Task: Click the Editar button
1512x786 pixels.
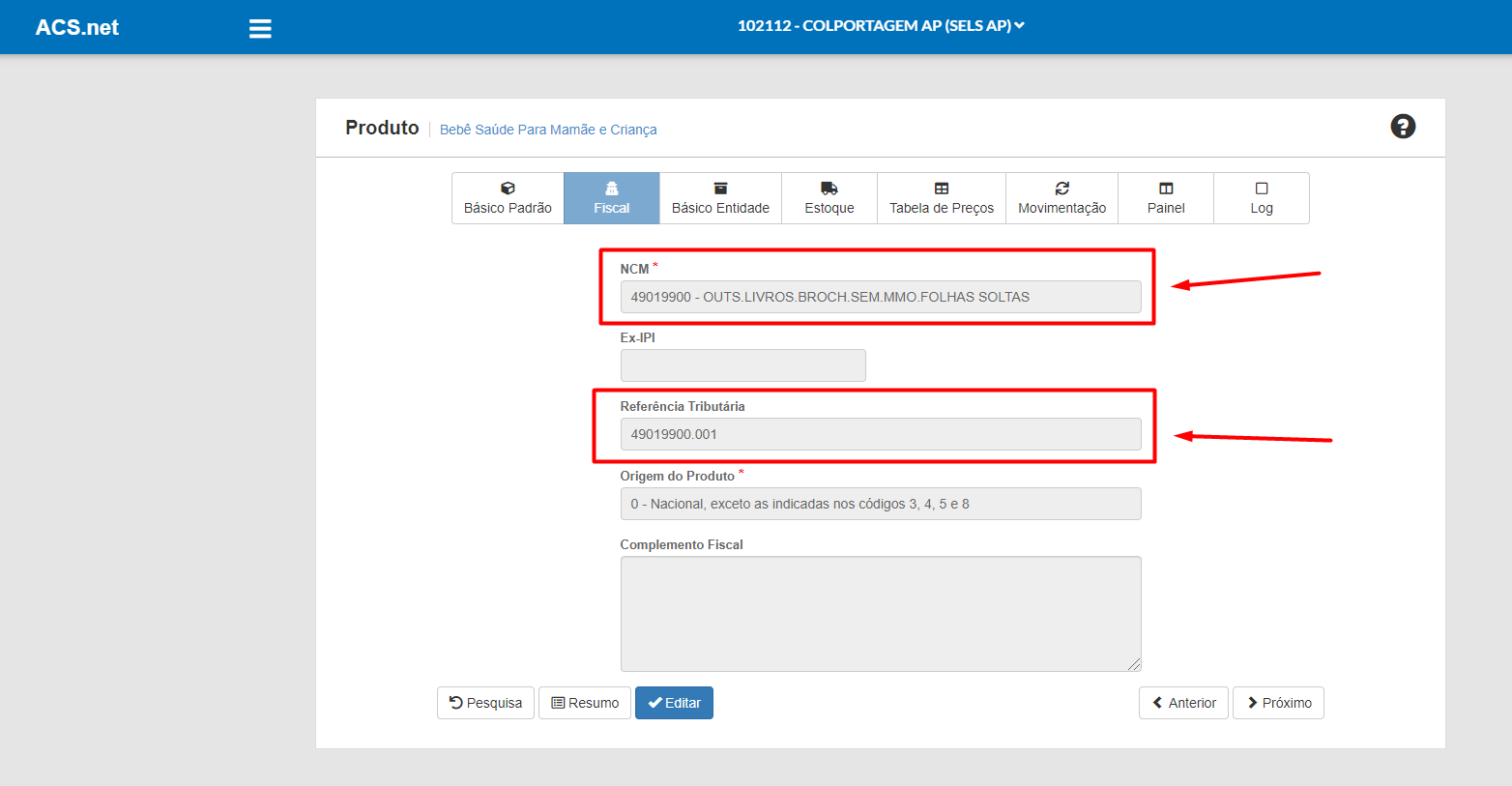Action: point(674,703)
